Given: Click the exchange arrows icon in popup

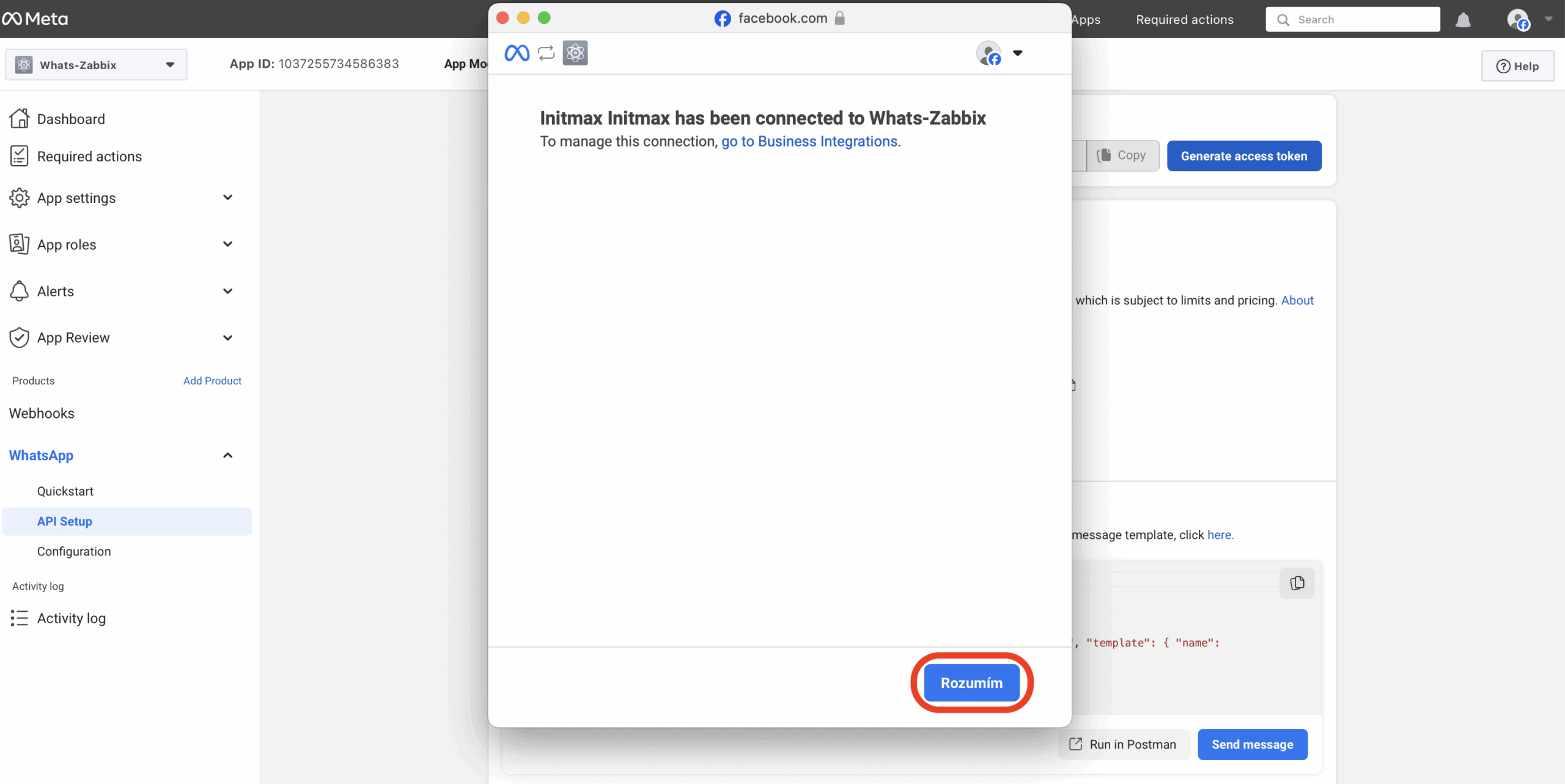Looking at the screenshot, I should tap(546, 53).
